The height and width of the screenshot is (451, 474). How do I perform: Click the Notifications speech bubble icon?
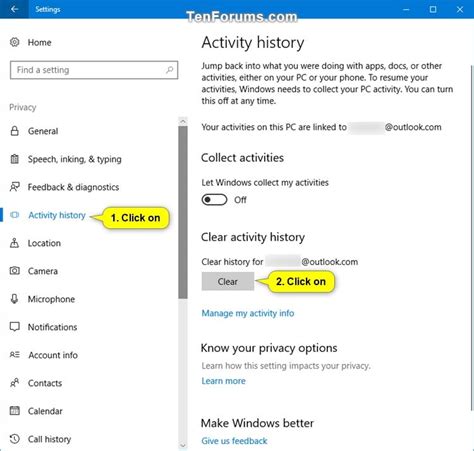pyautogui.click(x=15, y=327)
